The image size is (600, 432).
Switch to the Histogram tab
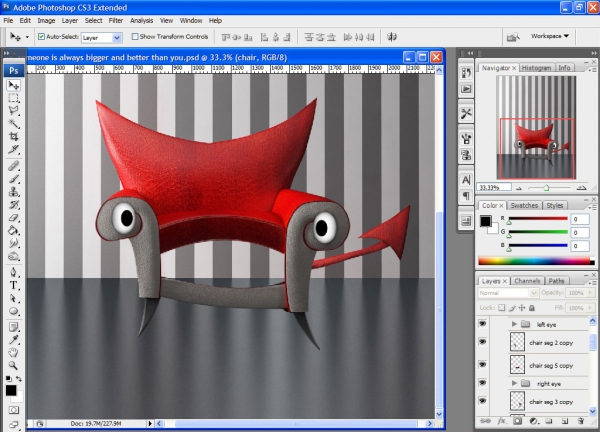coord(536,68)
